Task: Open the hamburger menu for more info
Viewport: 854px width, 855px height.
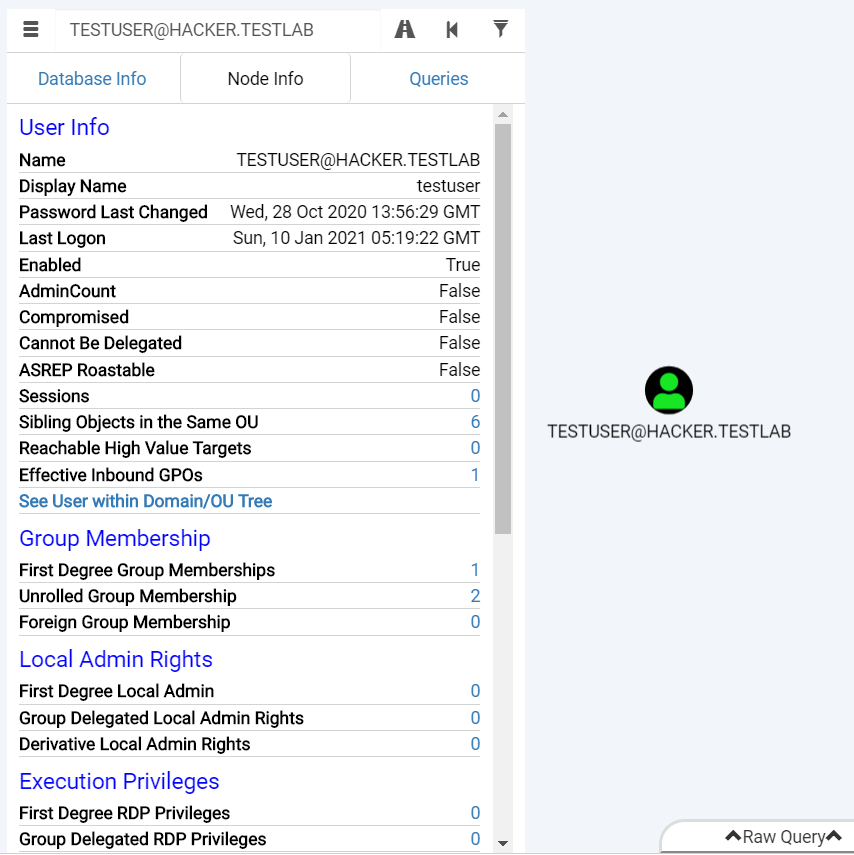Action: click(x=31, y=30)
